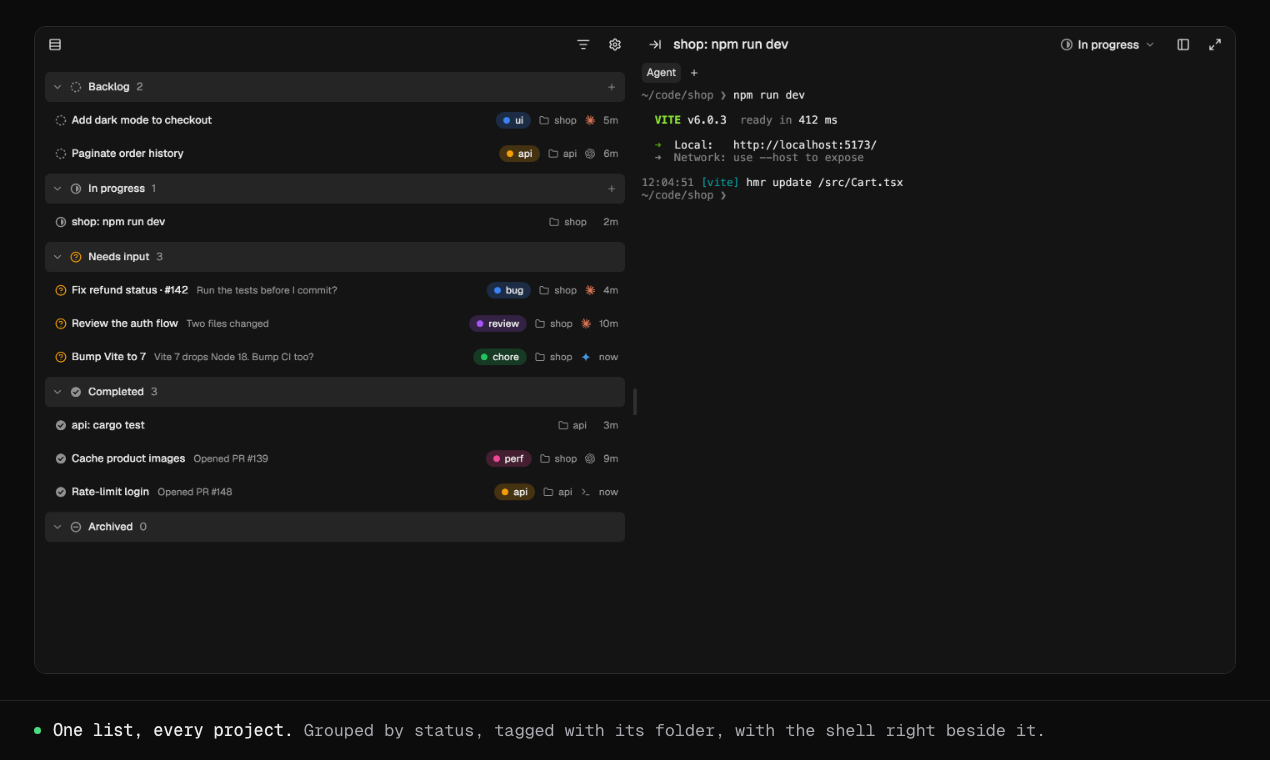Open the api: cargo test task
1270x760 pixels.
coord(335,426)
